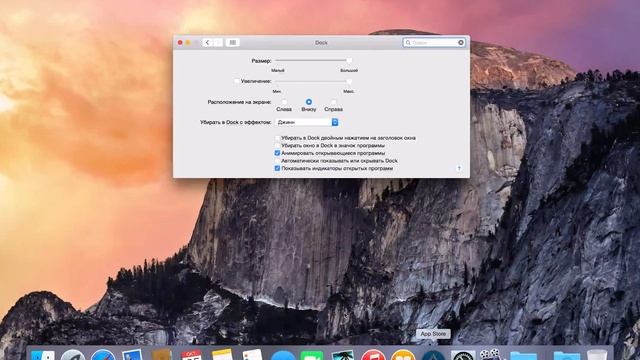
Task: Go back with the toolbar chevron button
Action: click(x=207, y=42)
